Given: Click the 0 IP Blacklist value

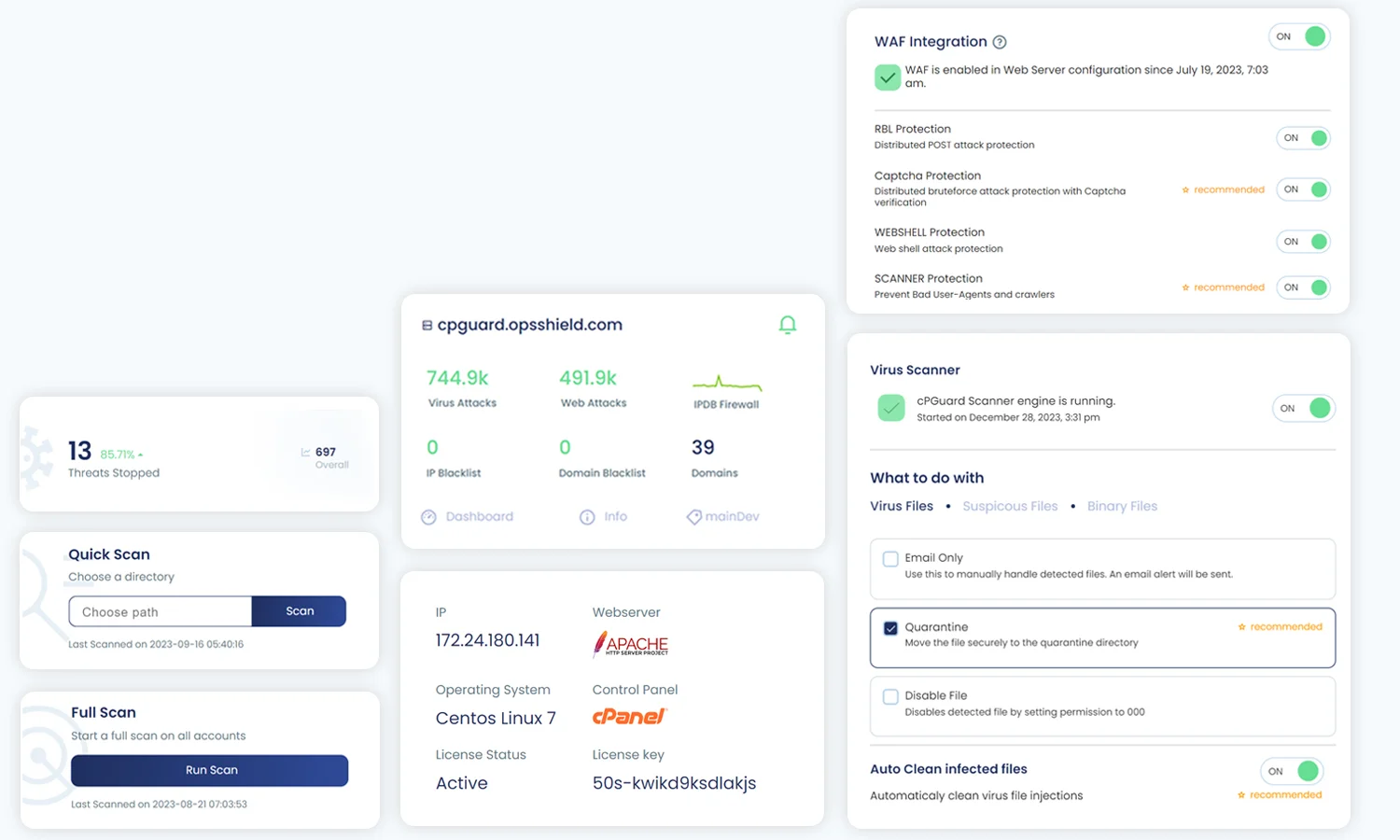Looking at the screenshot, I should pos(432,448).
